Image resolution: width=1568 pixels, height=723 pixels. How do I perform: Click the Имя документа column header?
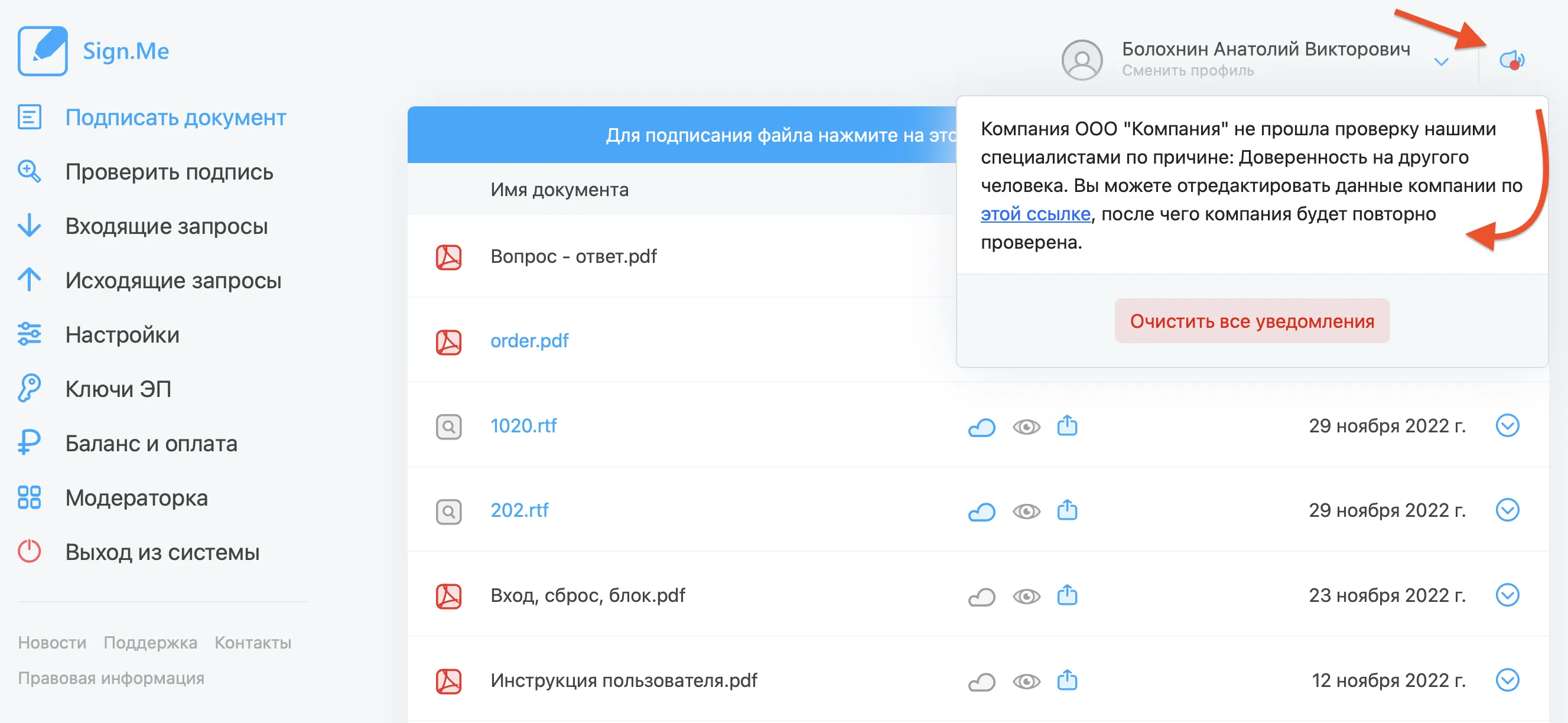point(559,189)
